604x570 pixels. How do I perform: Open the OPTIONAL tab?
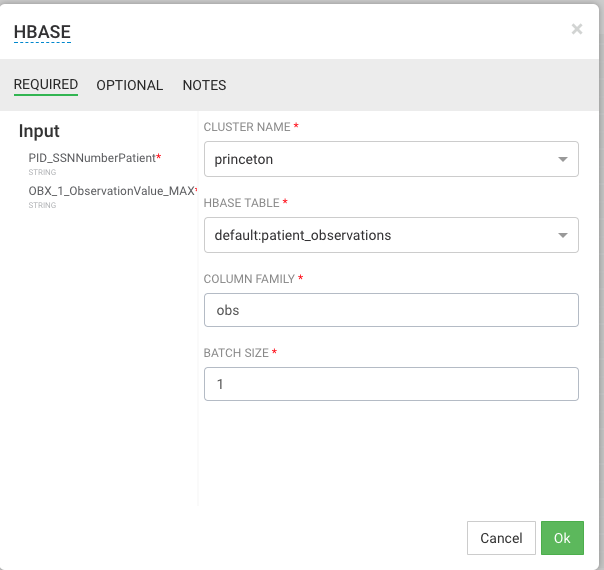[x=129, y=85]
